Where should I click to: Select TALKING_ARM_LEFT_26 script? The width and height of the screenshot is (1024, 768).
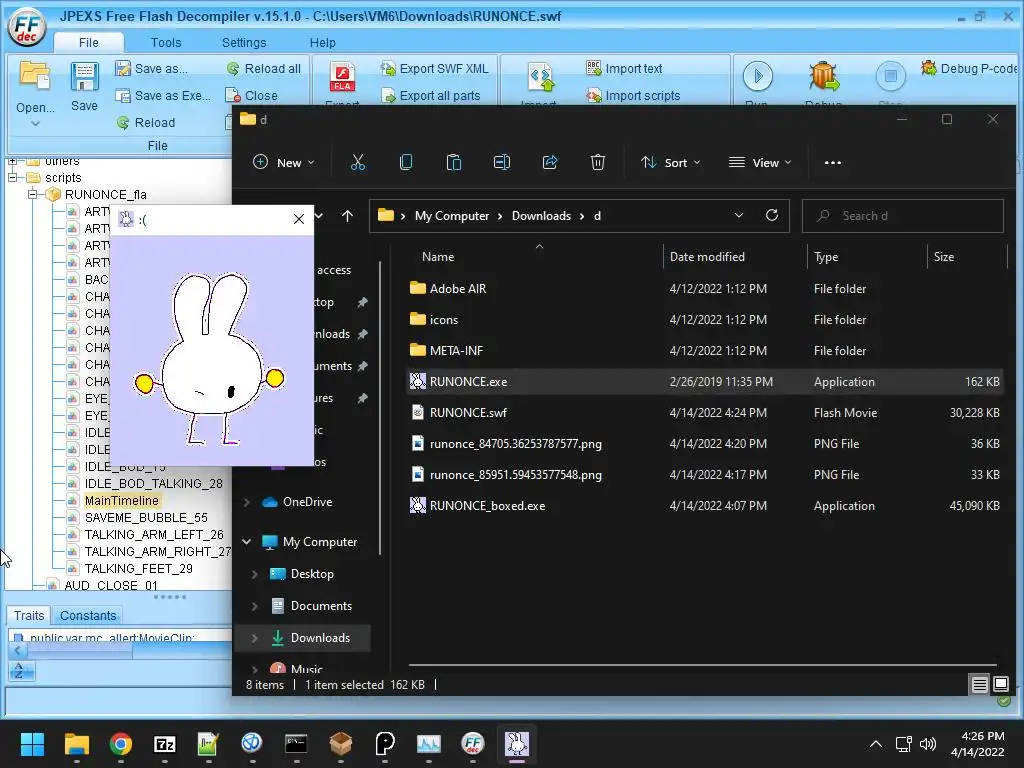[x=153, y=534]
